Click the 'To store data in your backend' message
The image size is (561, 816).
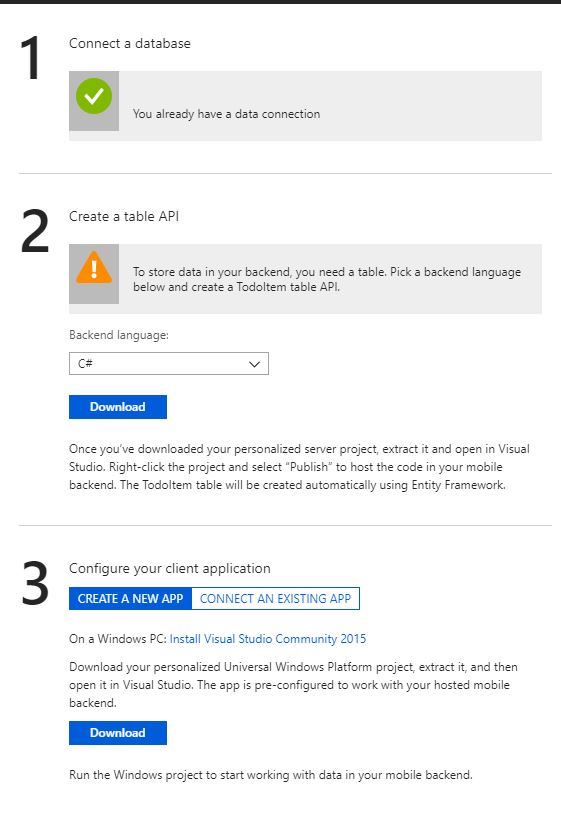point(327,279)
